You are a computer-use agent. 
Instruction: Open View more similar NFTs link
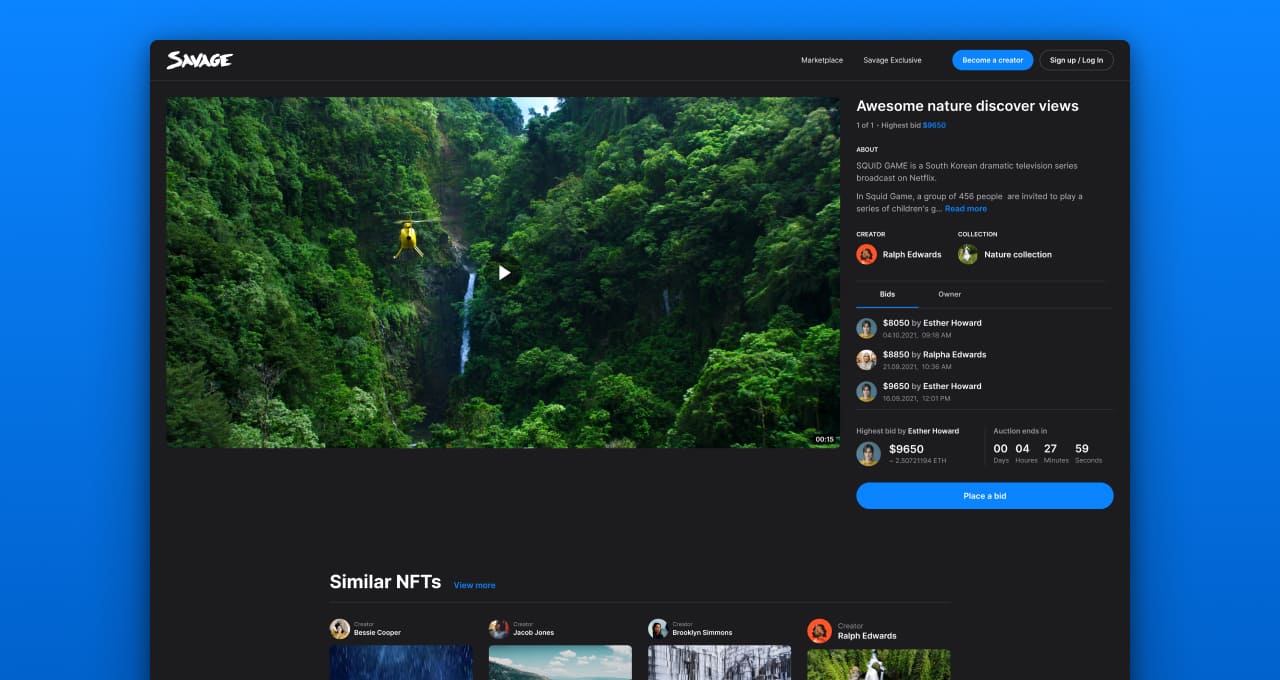coord(474,585)
